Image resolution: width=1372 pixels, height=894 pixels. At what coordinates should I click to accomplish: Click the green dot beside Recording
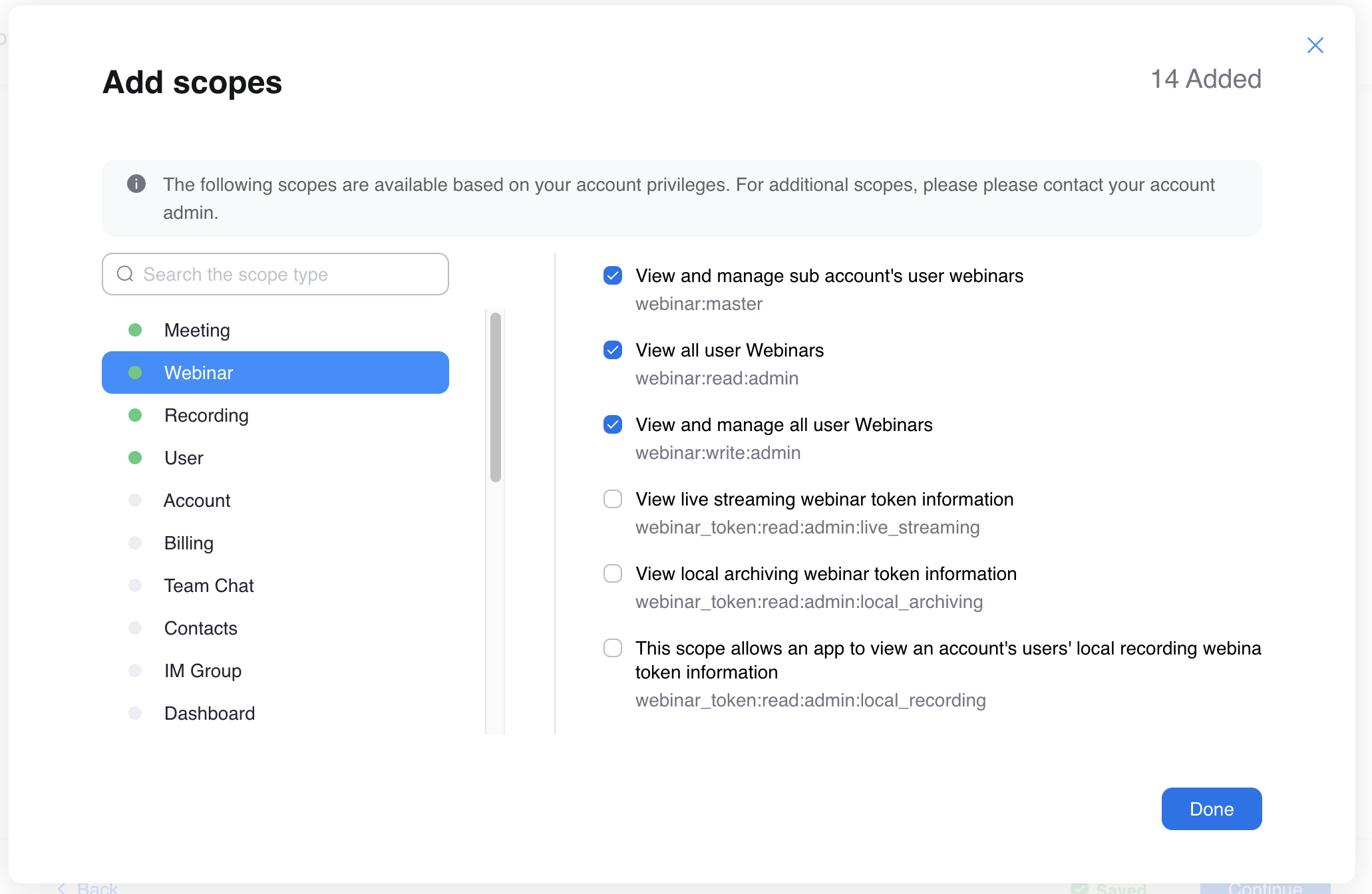135,415
